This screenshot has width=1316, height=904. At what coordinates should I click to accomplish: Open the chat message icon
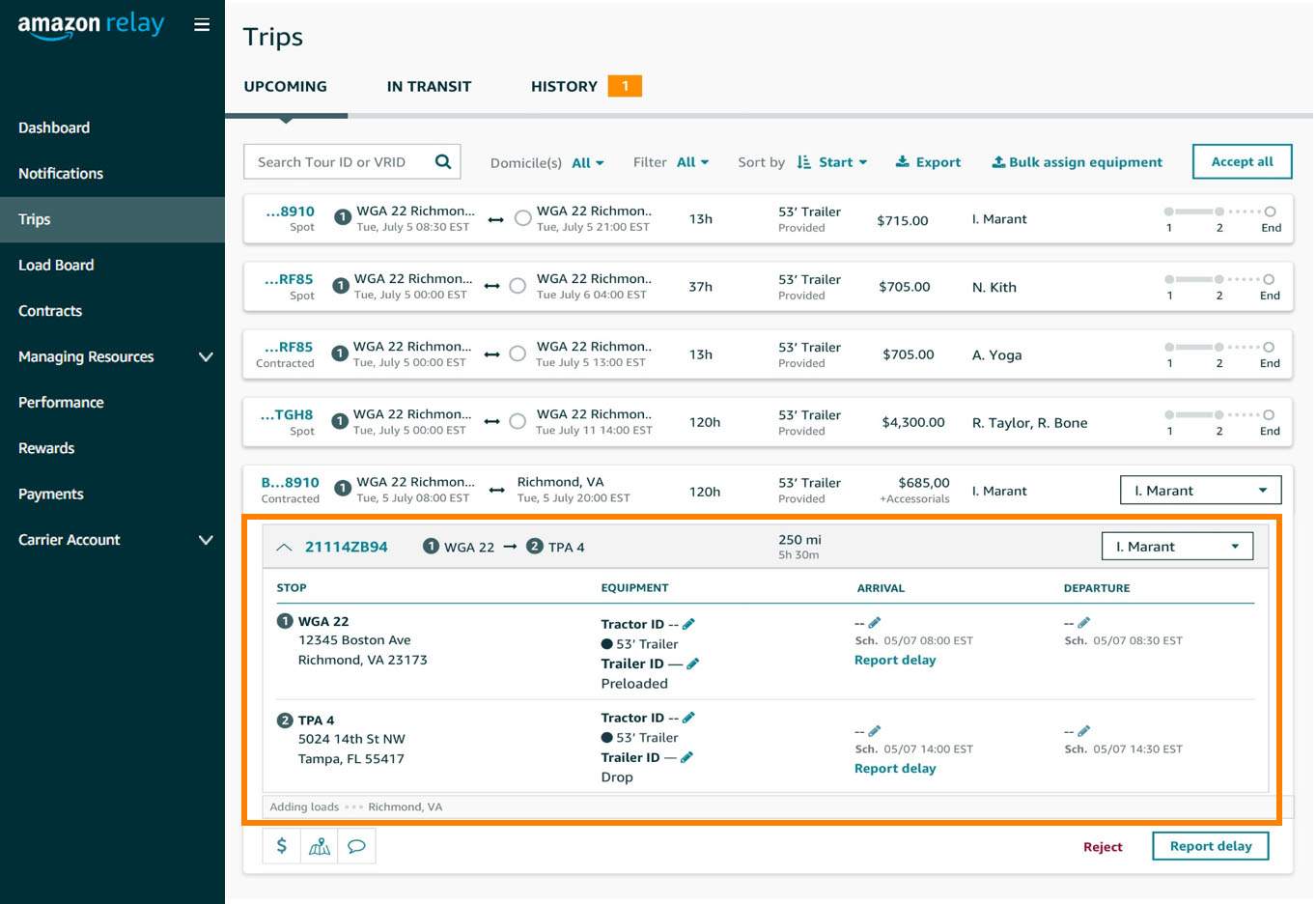(x=356, y=845)
